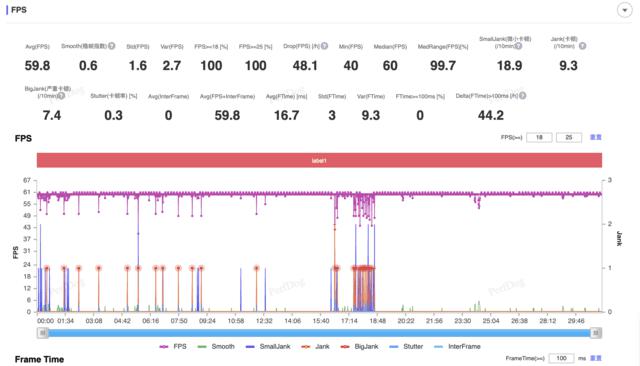Click the FPS>=25 [%] value 100

click(256, 66)
